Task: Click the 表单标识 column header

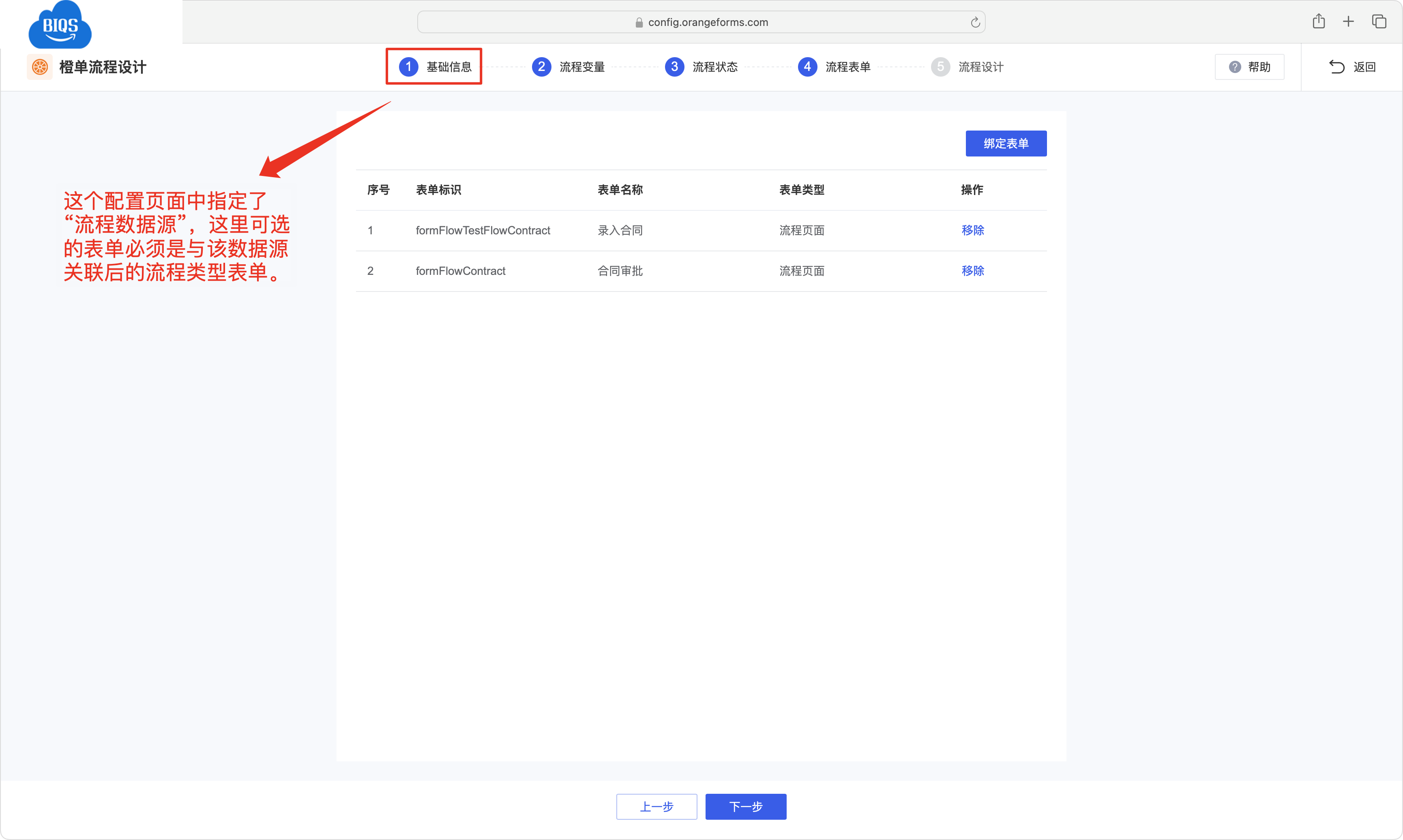Action: pyautogui.click(x=438, y=190)
